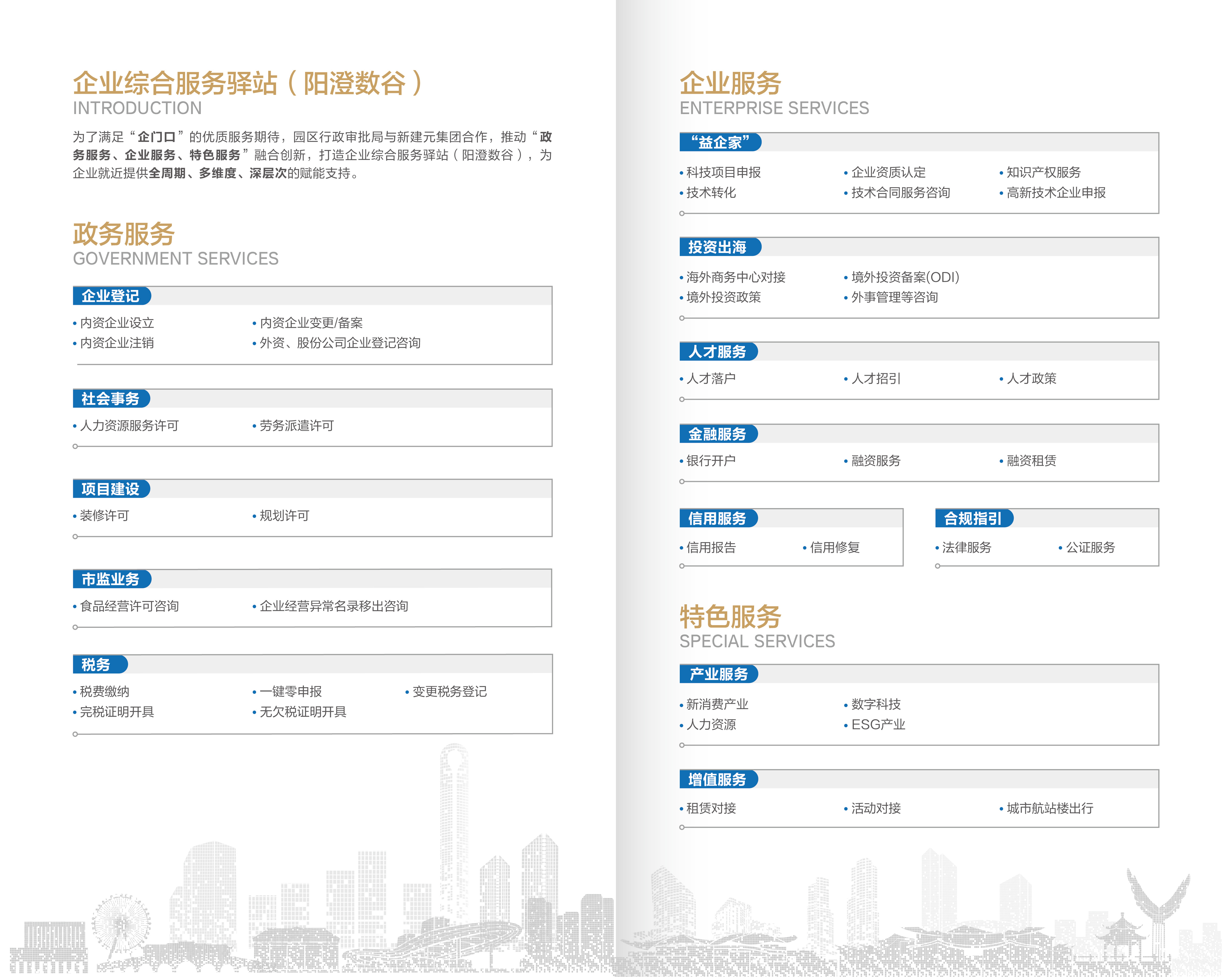Click the 信用修复 item
Viewport: 1232px width, 977px height.
coord(834,547)
